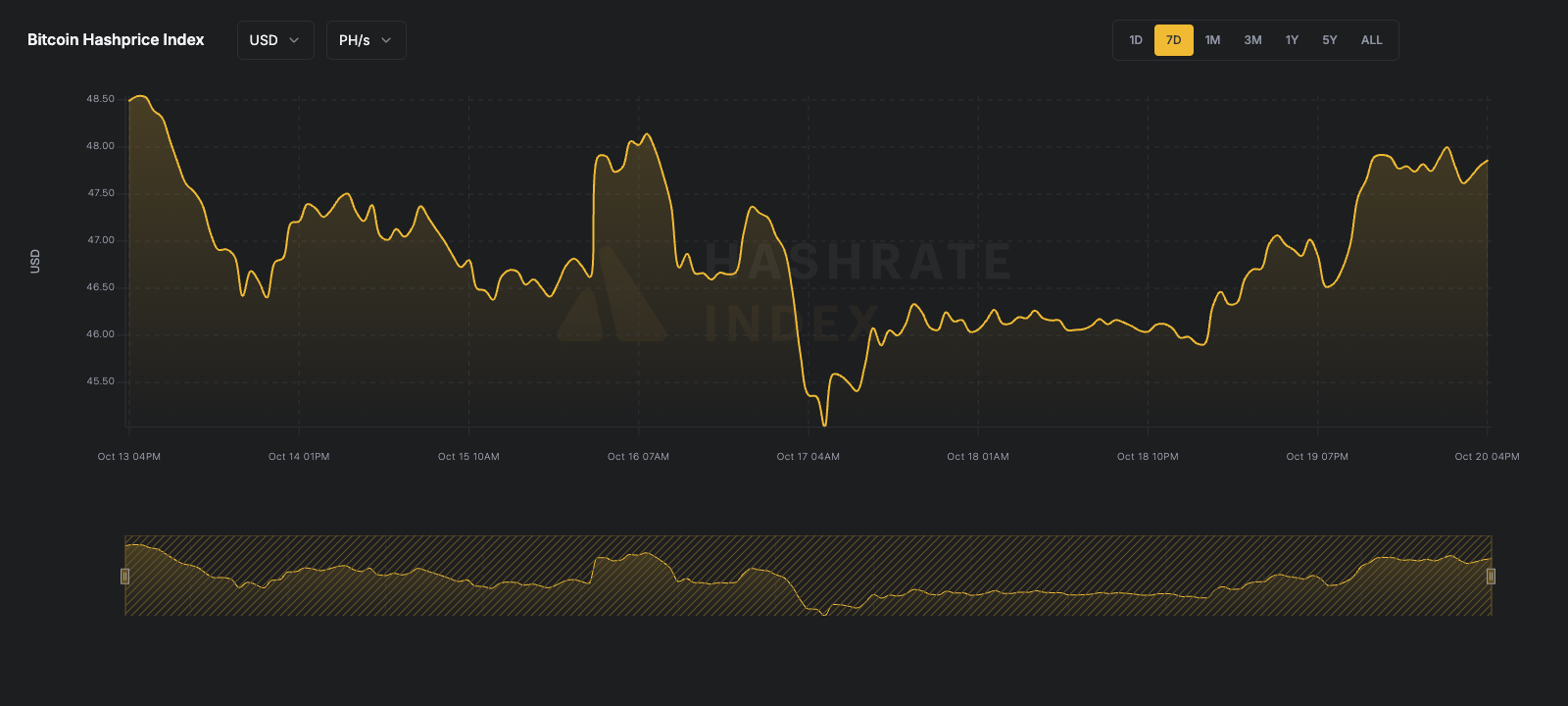Show the 1Y price history
This screenshot has width=1568, height=706.
[1292, 40]
